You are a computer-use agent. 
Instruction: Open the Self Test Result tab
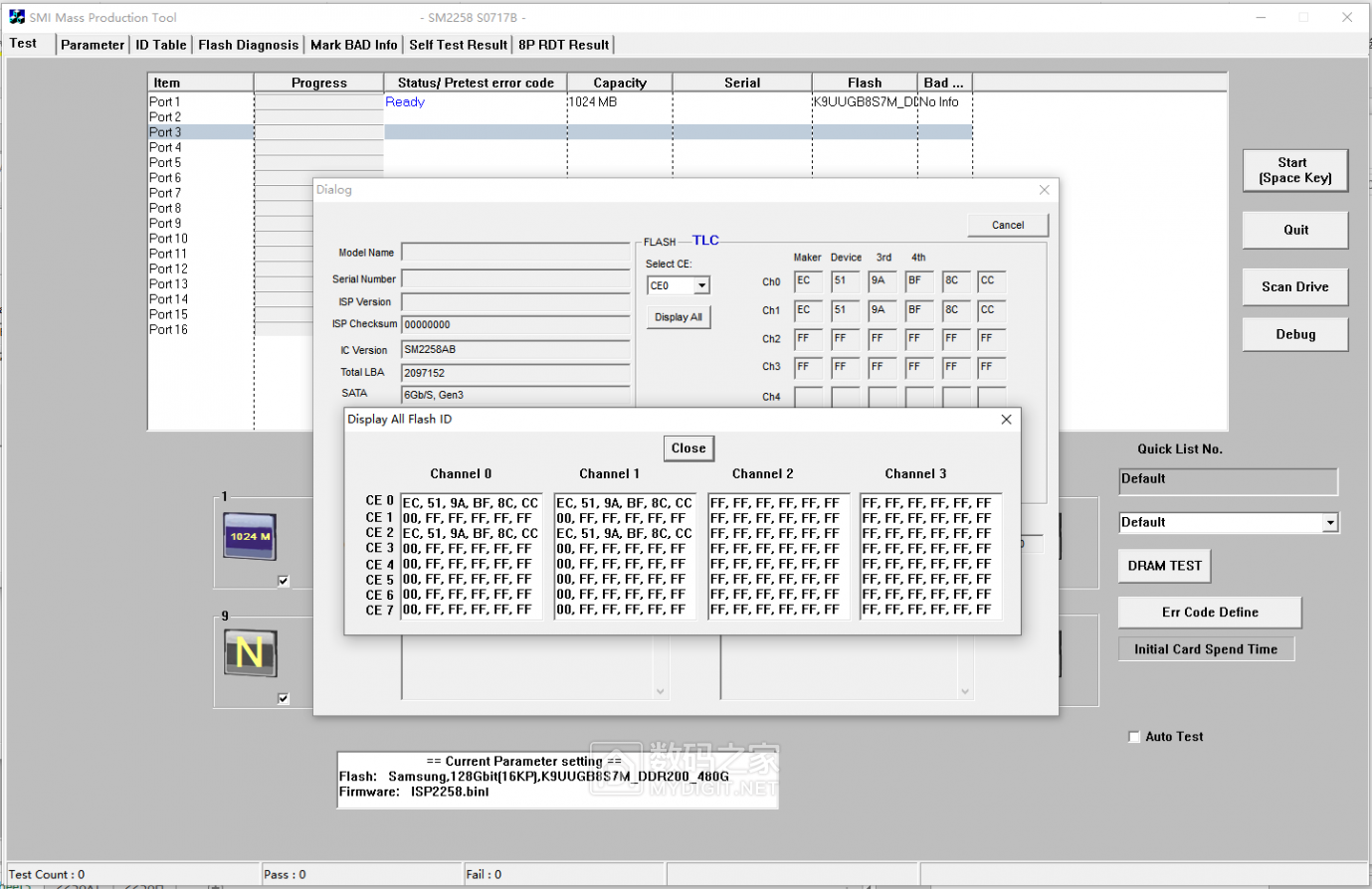[x=458, y=45]
